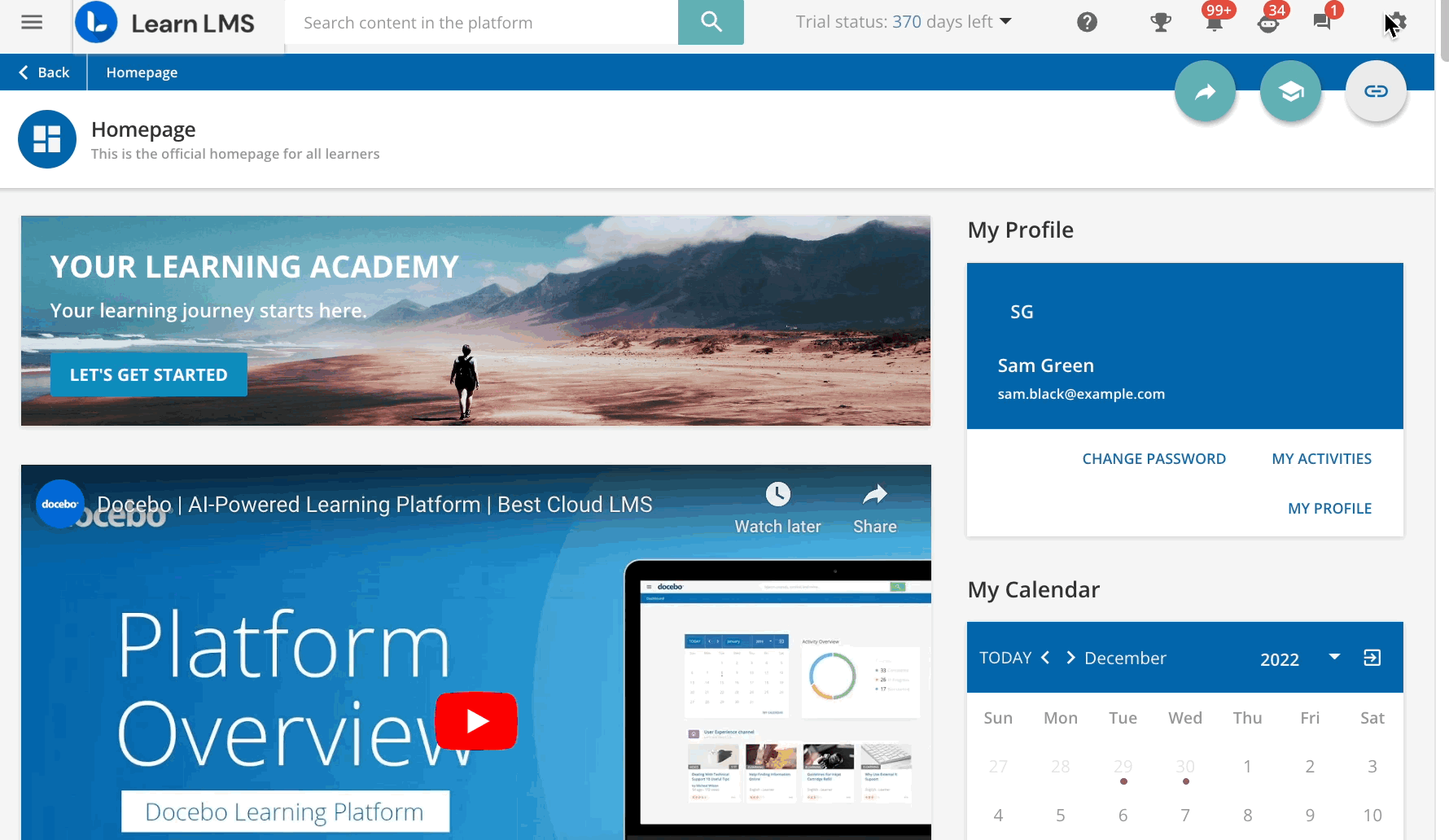Click the Watch later clock icon
This screenshot has height=840, width=1449.
(777, 494)
